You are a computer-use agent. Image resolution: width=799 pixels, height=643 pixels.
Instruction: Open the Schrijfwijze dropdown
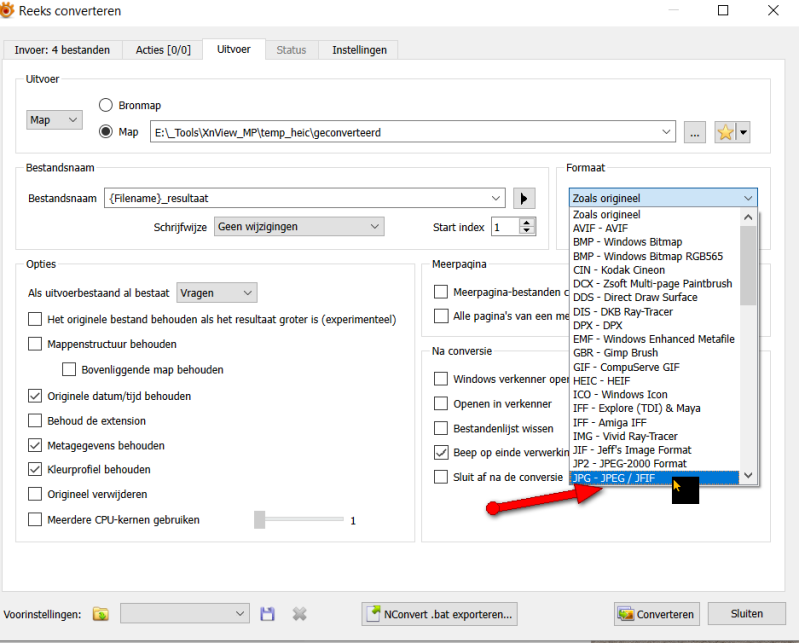point(298,227)
